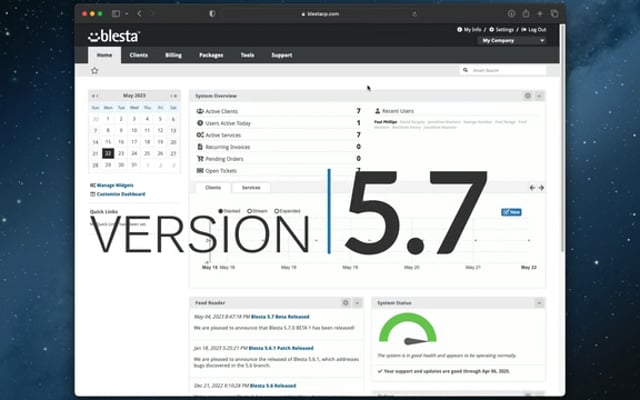The width and height of the screenshot is (640, 400).
Task: Click the Active Services gears icon
Action: [200, 135]
